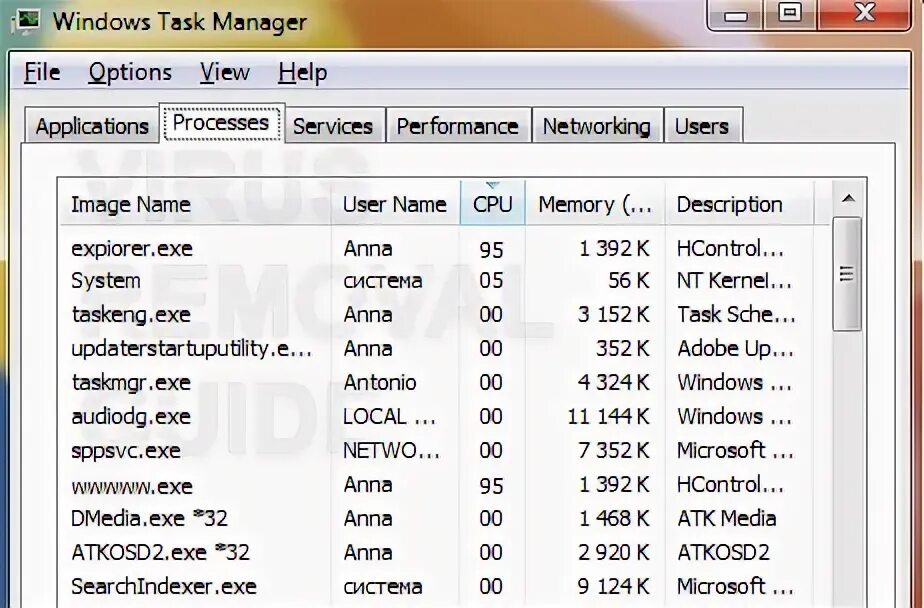
Task: Go to the Networking tab
Action: 597,125
